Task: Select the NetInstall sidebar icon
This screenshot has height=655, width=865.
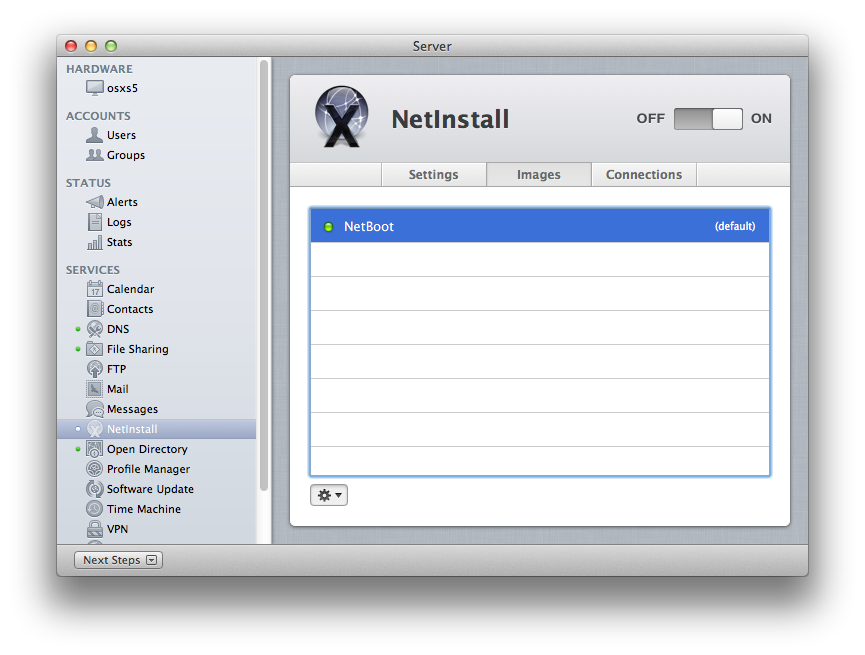Action: pos(94,429)
